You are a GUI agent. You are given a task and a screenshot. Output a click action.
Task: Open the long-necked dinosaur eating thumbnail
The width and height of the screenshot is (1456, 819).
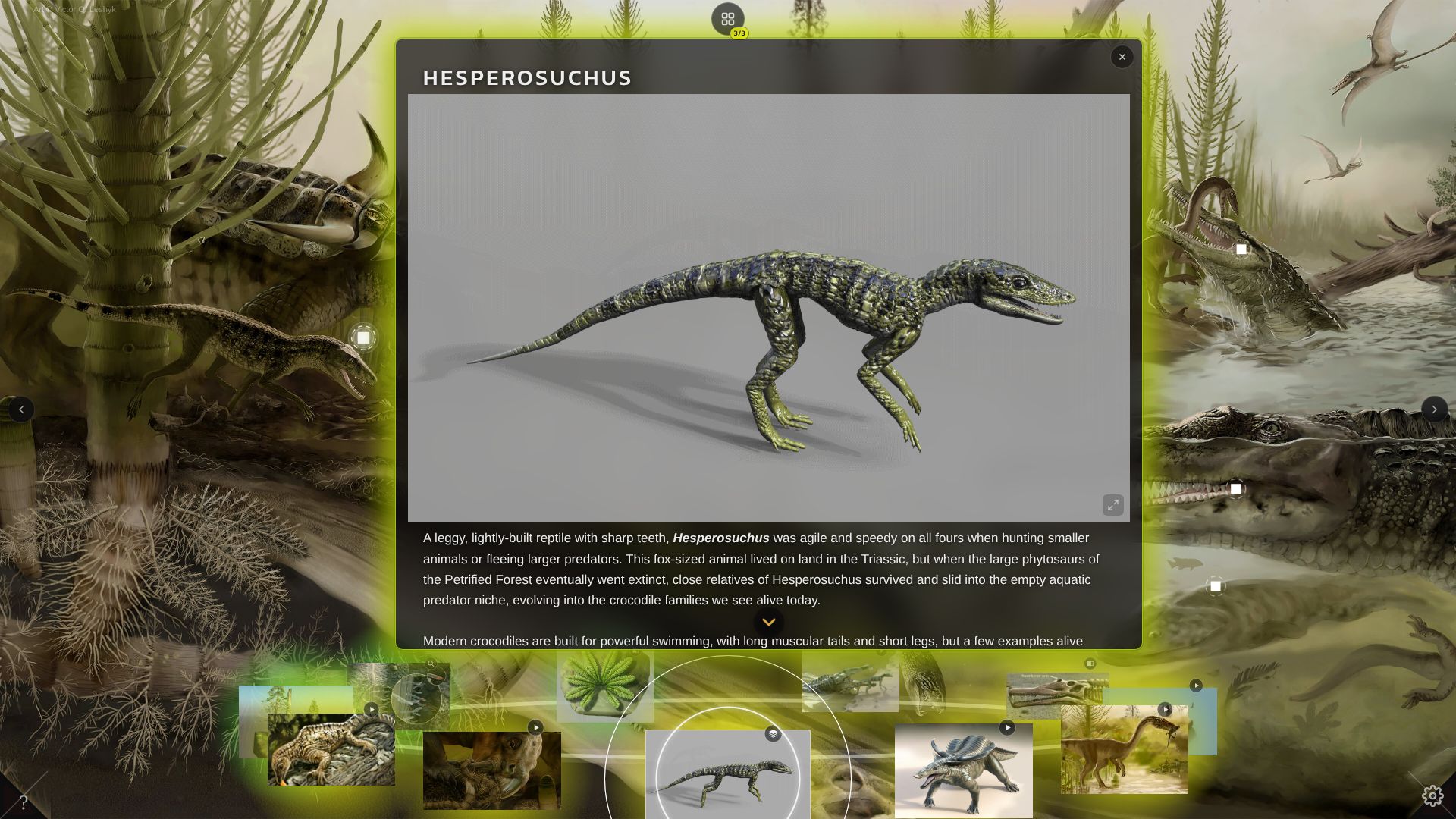click(1124, 749)
